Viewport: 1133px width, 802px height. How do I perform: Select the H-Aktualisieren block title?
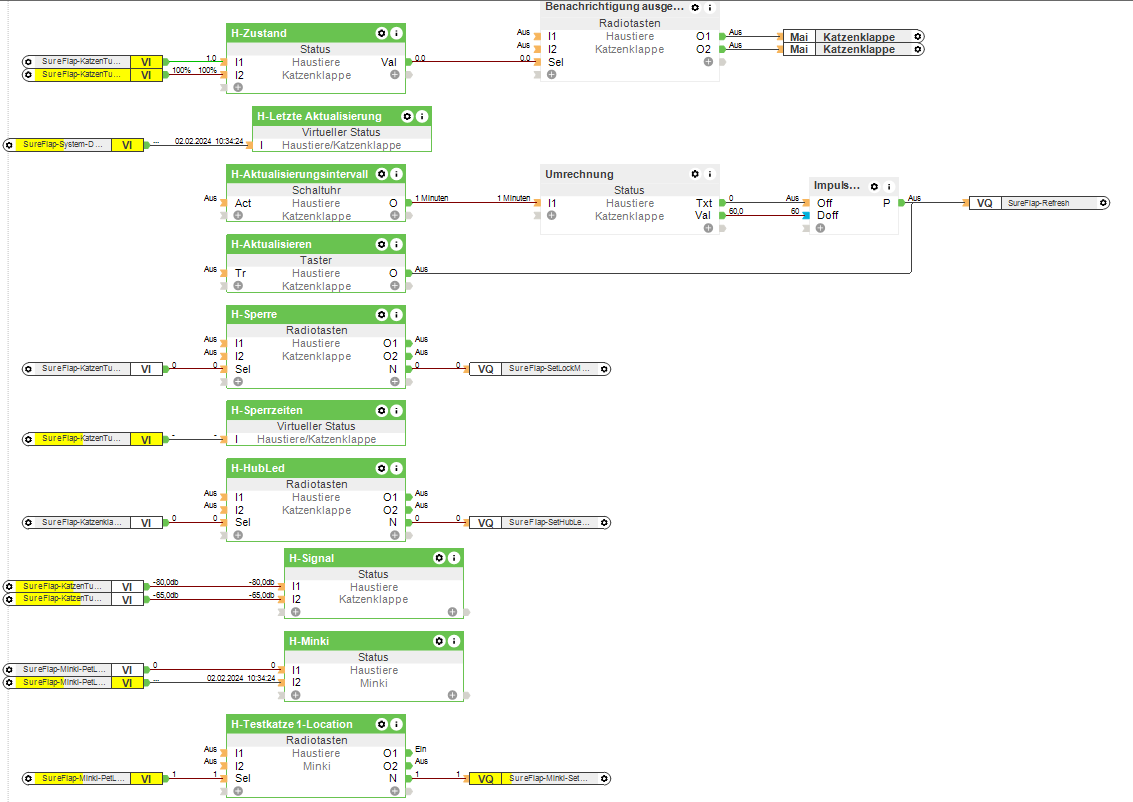271,244
